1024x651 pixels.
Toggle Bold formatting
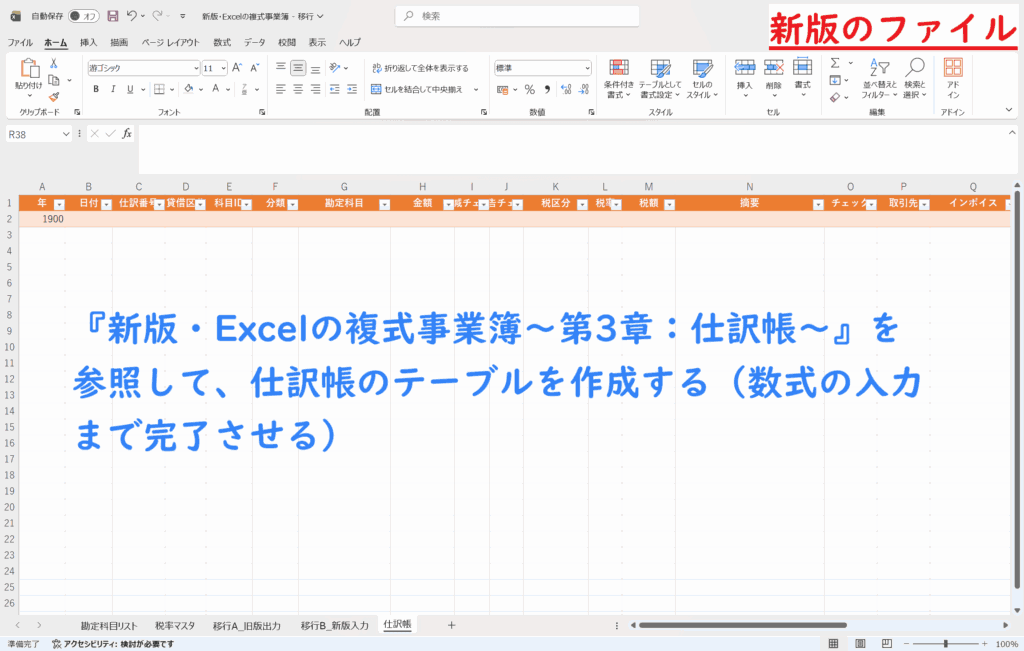click(96, 89)
